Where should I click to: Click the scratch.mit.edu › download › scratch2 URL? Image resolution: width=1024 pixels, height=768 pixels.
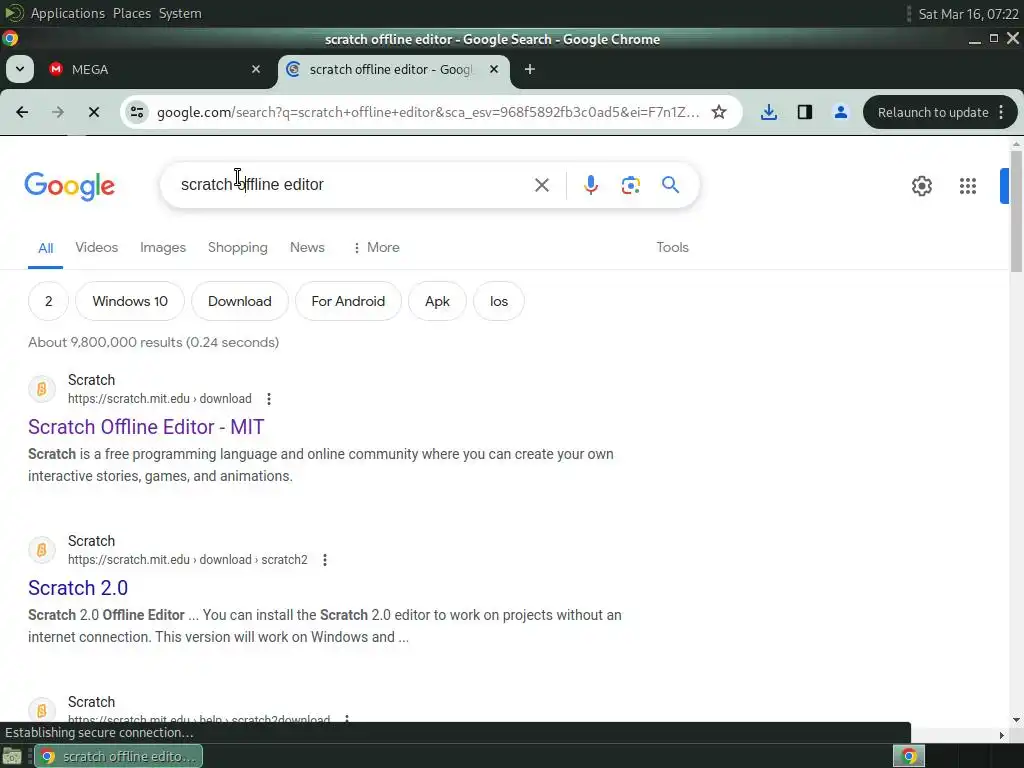(x=187, y=560)
